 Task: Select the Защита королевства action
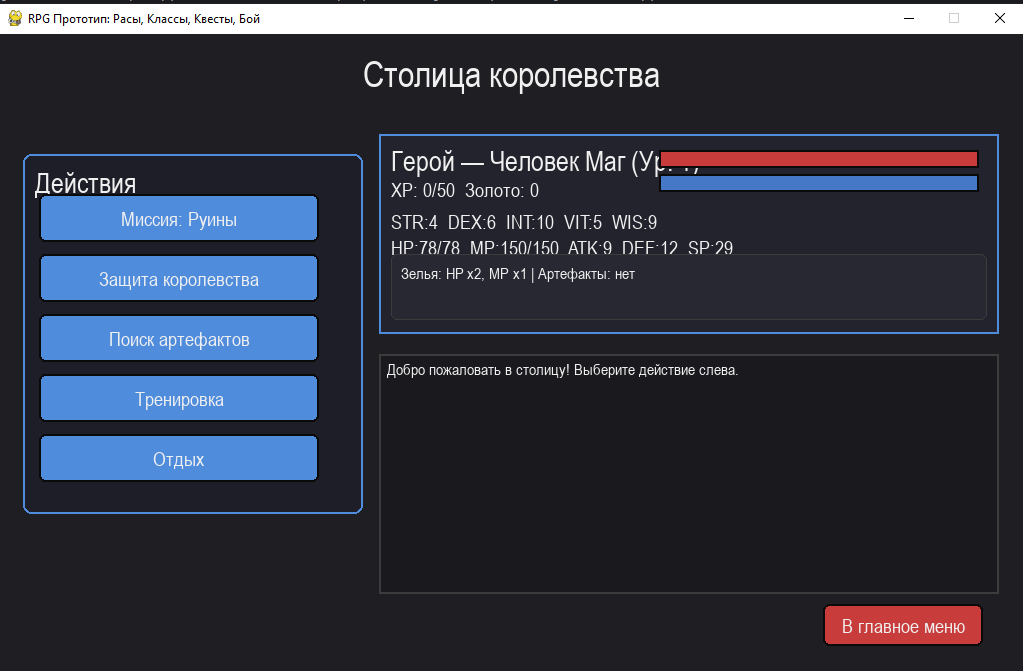coord(178,278)
